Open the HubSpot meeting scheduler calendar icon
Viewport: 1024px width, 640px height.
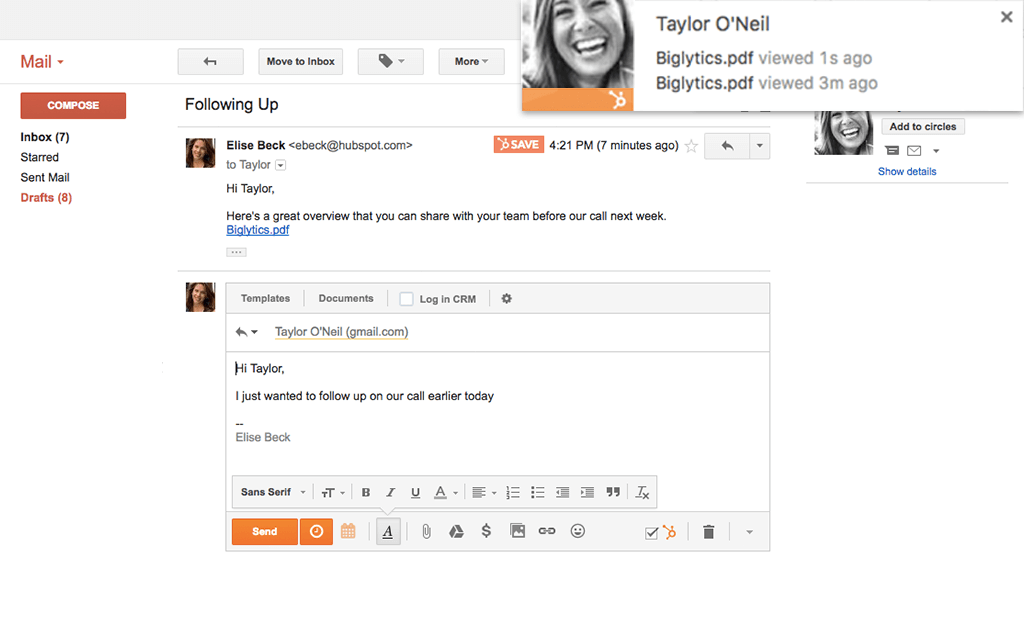tap(348, 531)
